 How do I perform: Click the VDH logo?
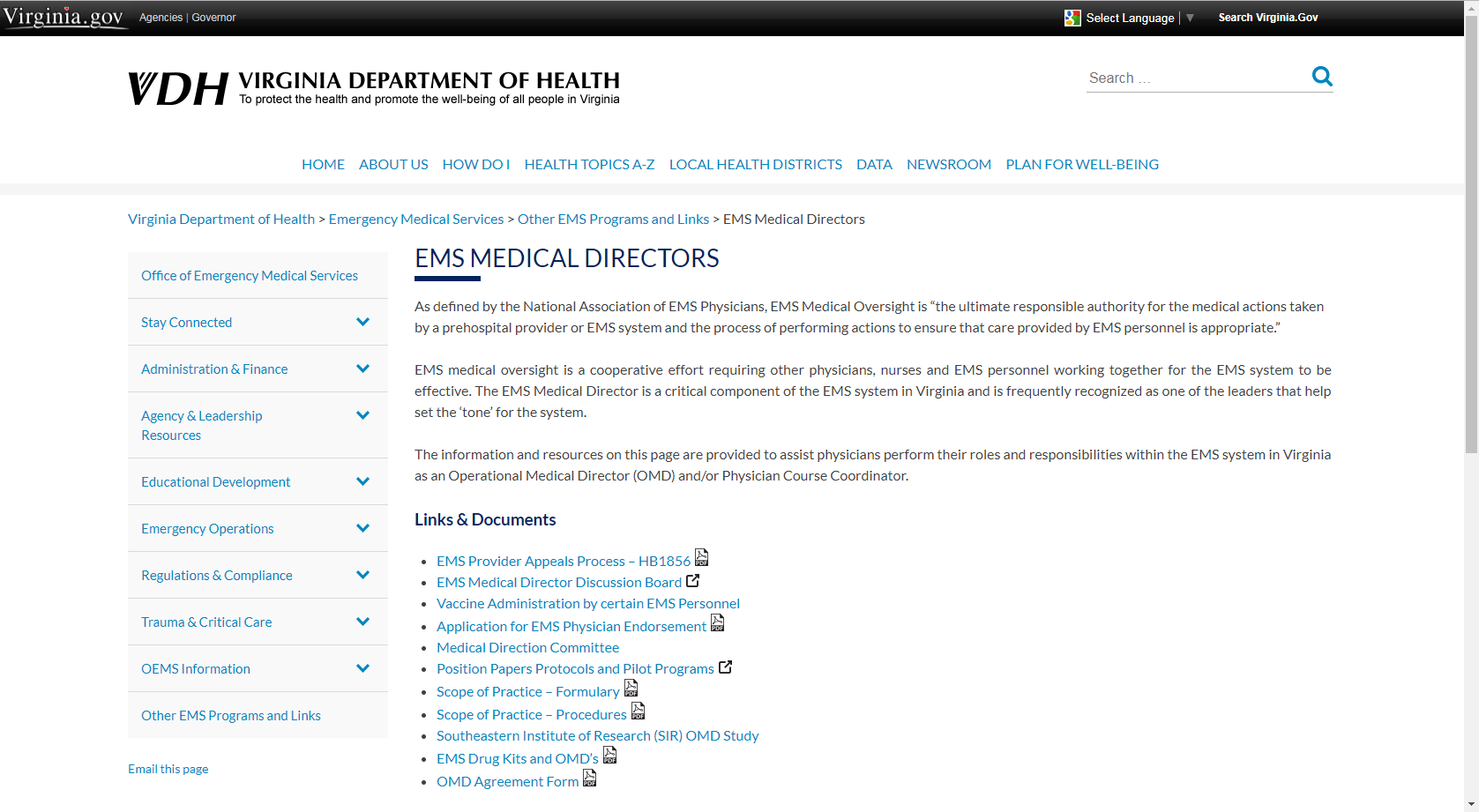pyautogui.click(x=177, y=87)
